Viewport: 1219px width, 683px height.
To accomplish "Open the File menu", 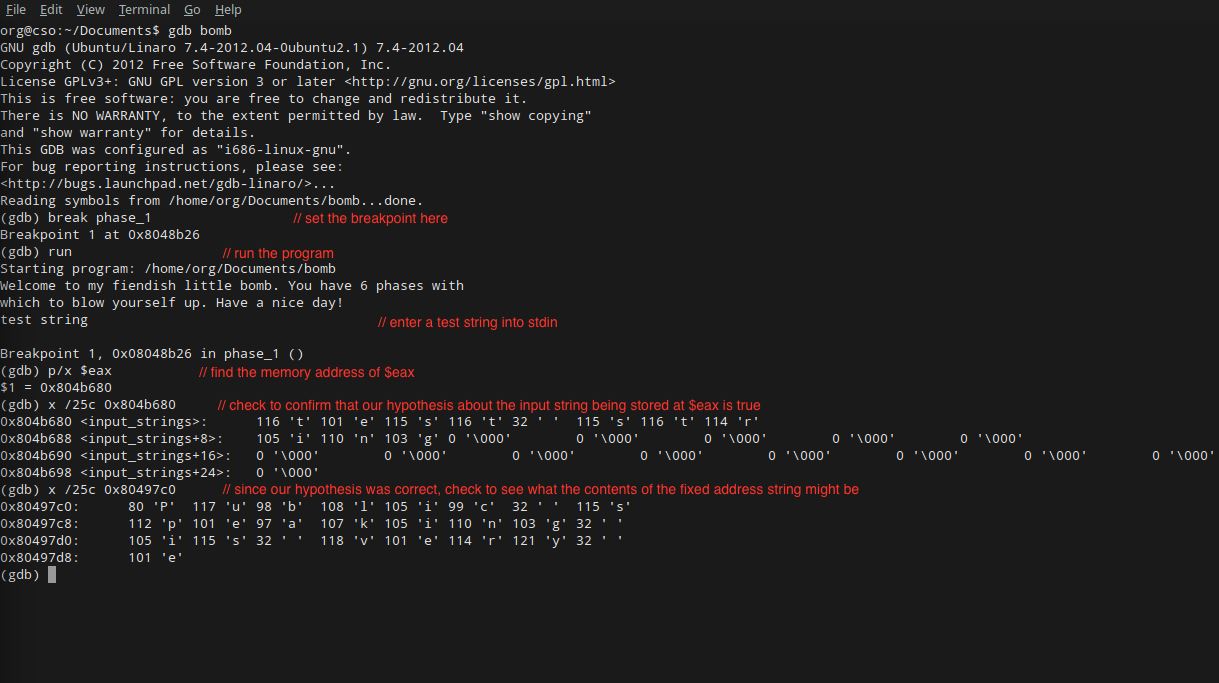I will pyautogui.click(x=16, y=9).
